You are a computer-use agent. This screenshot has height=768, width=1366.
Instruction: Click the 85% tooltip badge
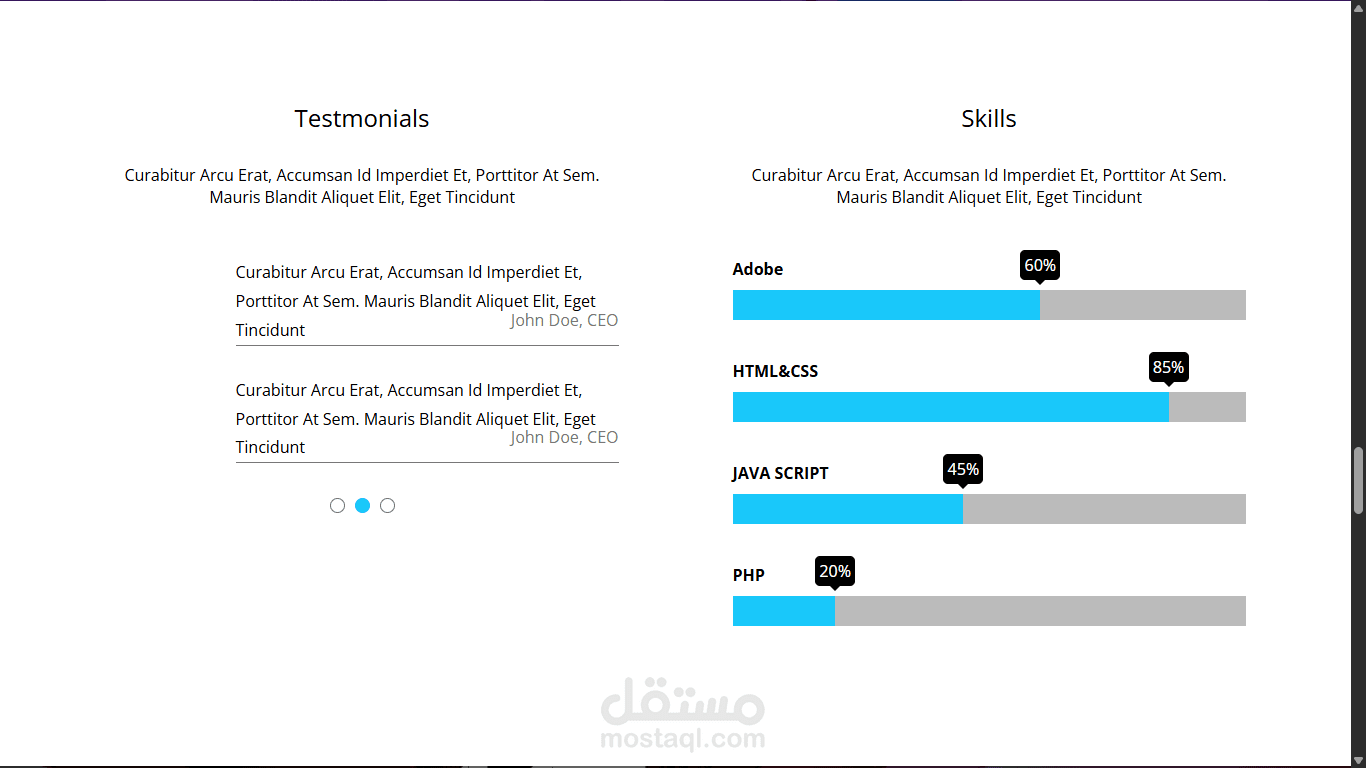(1168, 367)
